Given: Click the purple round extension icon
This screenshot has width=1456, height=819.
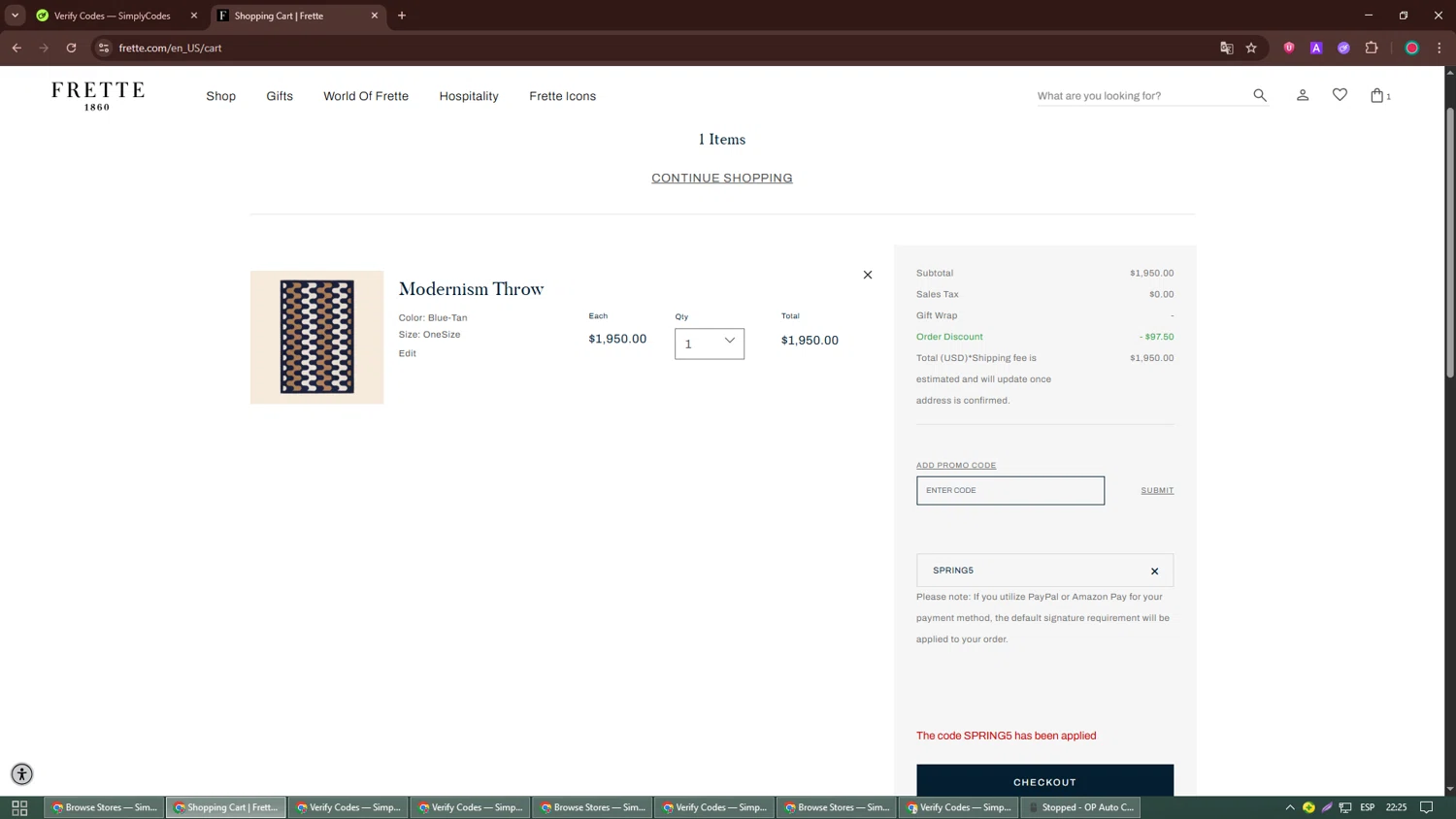Looking at the screenshot, I should coord(1343,48).
